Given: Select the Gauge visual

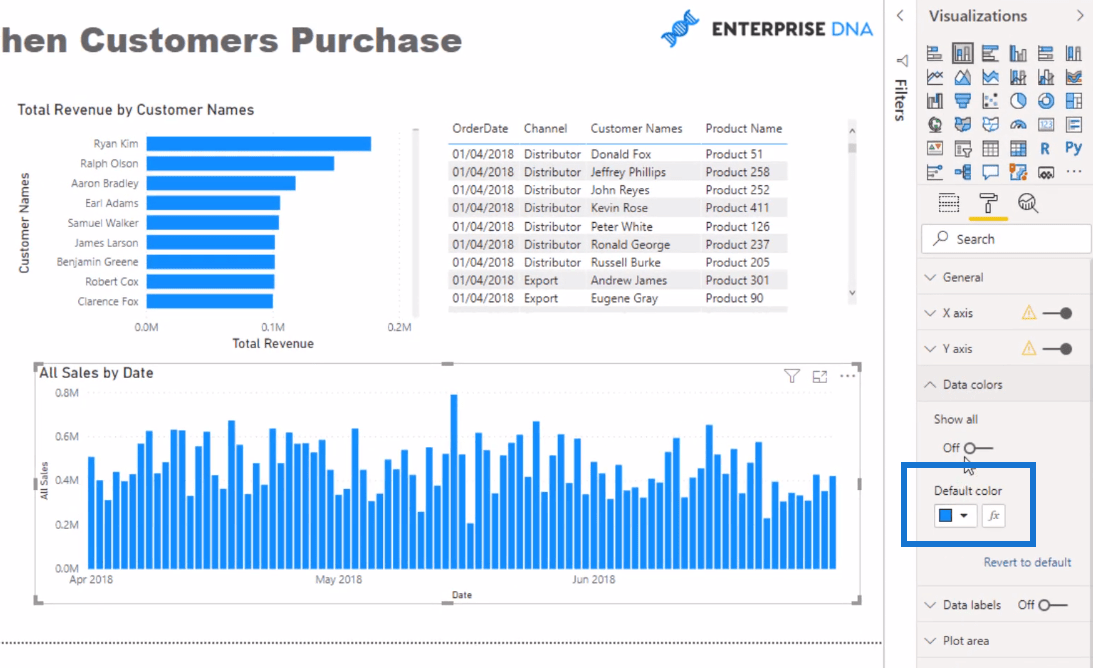Looking at the screenshot, I should 1018,125.
